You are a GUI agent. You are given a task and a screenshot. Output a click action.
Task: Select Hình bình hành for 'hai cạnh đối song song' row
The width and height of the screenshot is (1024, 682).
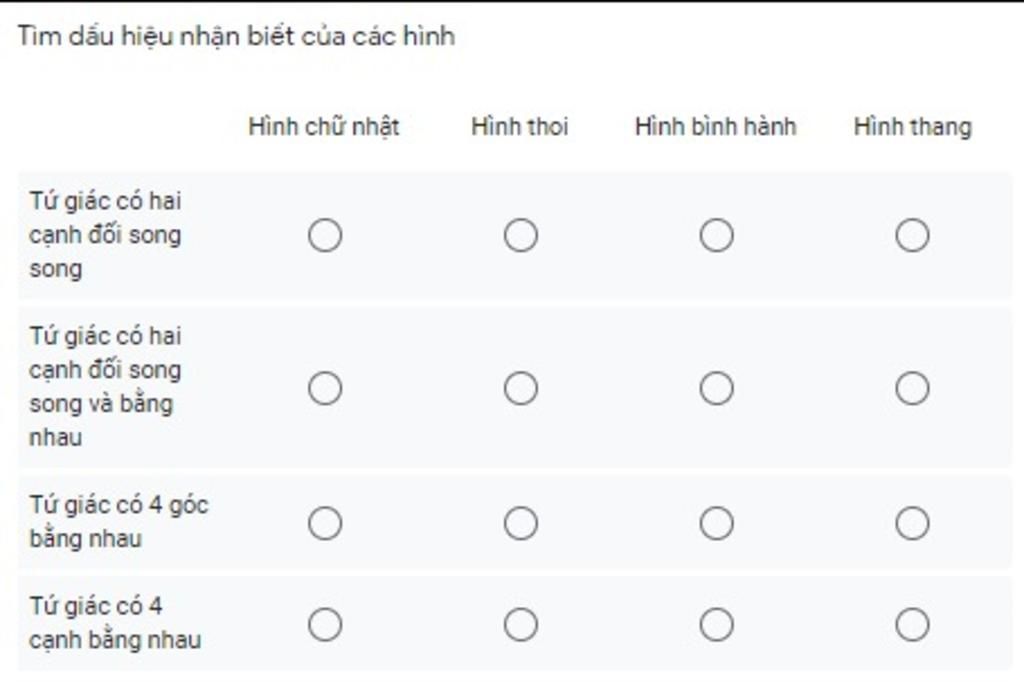tap(716, 235)
